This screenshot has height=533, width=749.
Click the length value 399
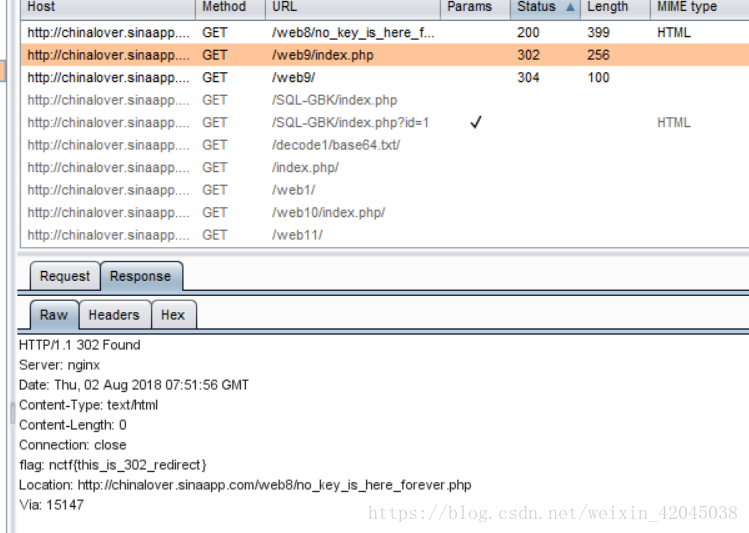(x=599, y=32)
